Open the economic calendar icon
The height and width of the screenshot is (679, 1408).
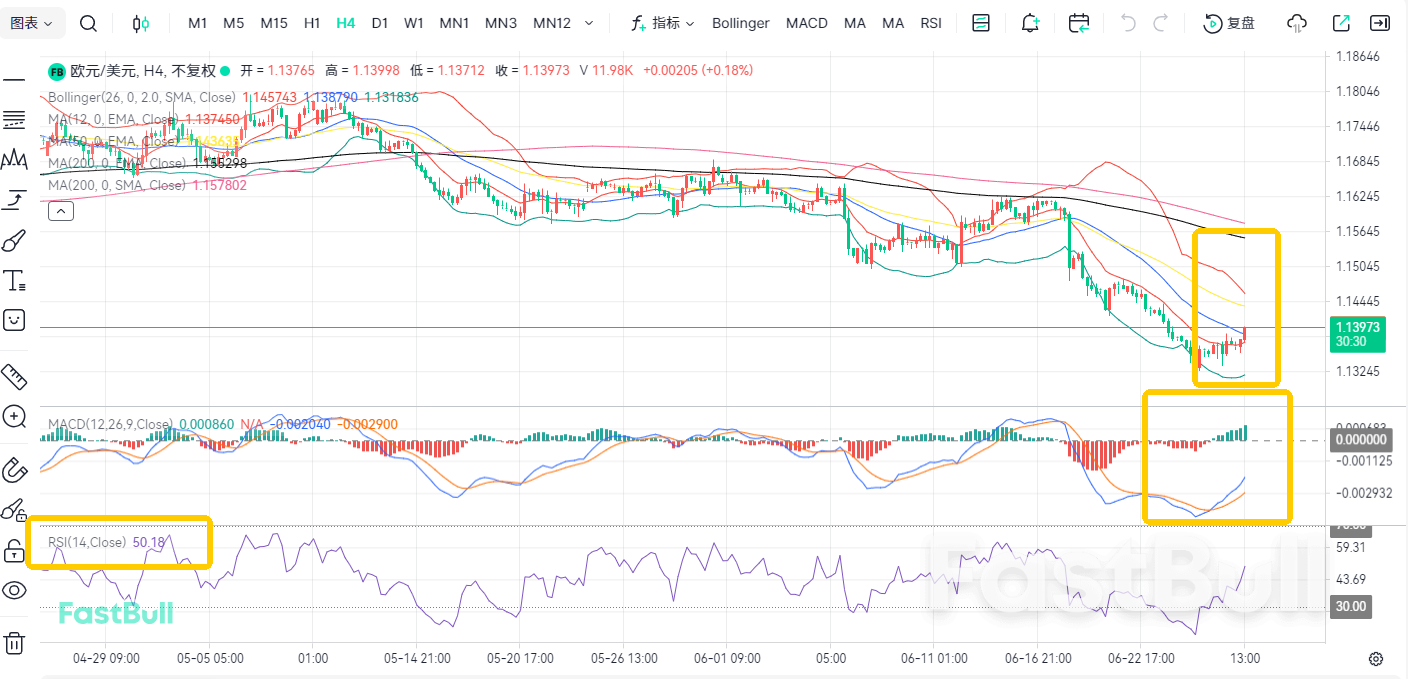click(x=1079, y=23)
